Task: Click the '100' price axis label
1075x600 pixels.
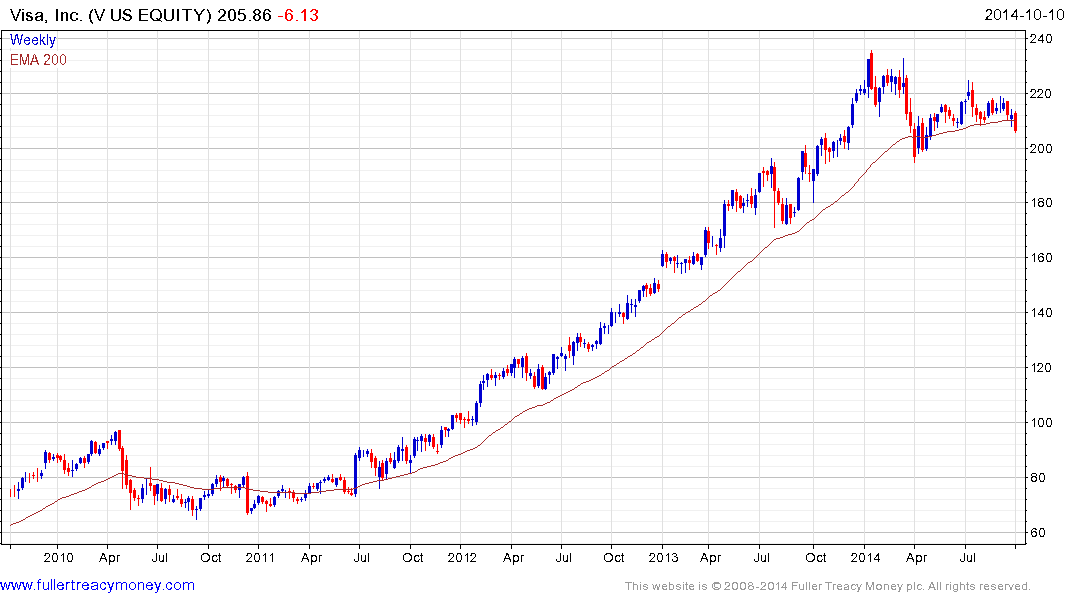Action: pos(1041,422)
